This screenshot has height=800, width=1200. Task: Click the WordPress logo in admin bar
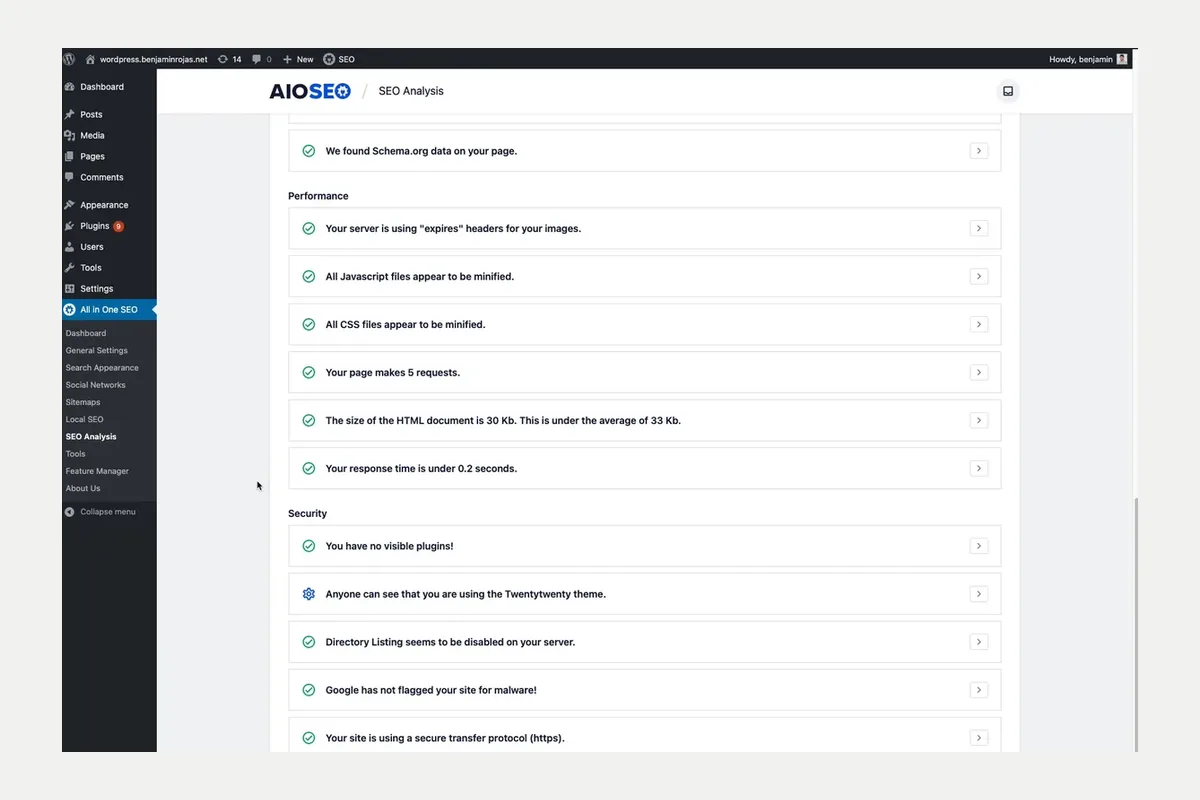tap(69, 59)
